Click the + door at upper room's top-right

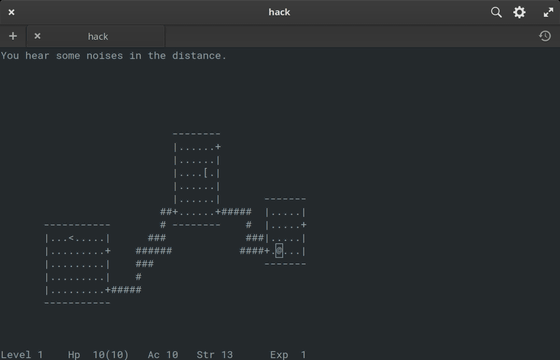(x=218, y=147)
